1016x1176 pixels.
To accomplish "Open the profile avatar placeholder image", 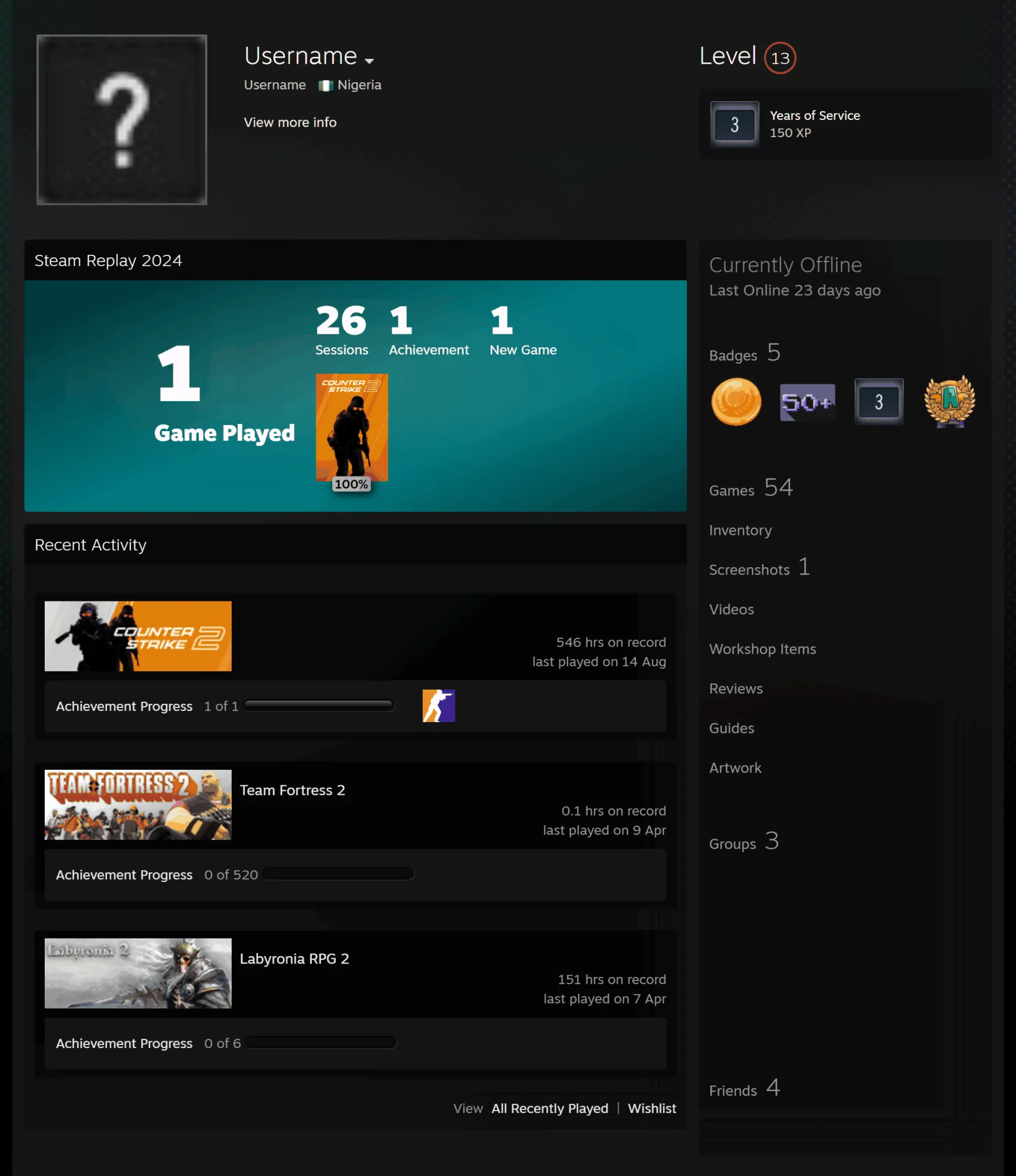I will tap(122, 119).
